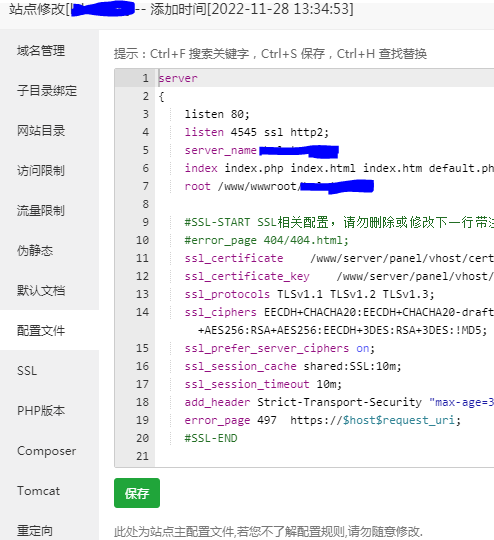Click line number 1 in gutter
This screenshot has height=540, width=494.
coord(145,78)
